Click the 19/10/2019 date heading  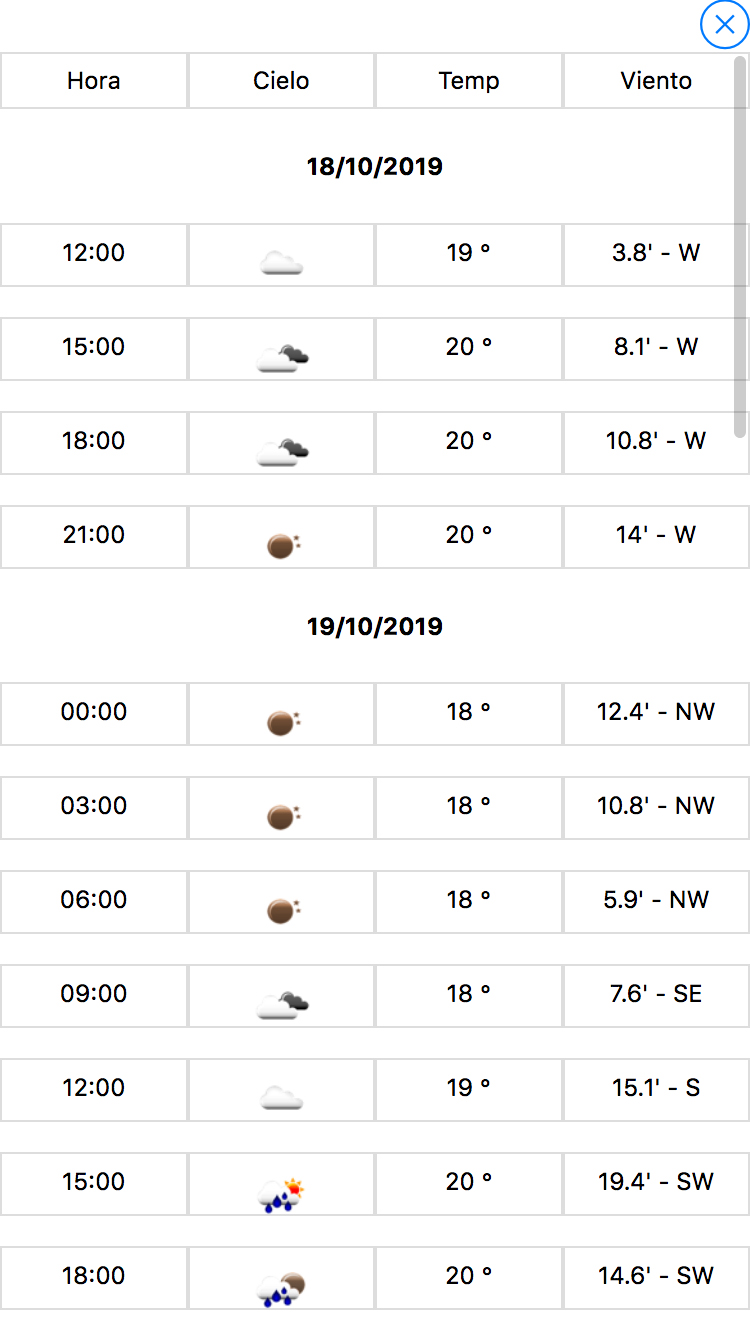375,627
